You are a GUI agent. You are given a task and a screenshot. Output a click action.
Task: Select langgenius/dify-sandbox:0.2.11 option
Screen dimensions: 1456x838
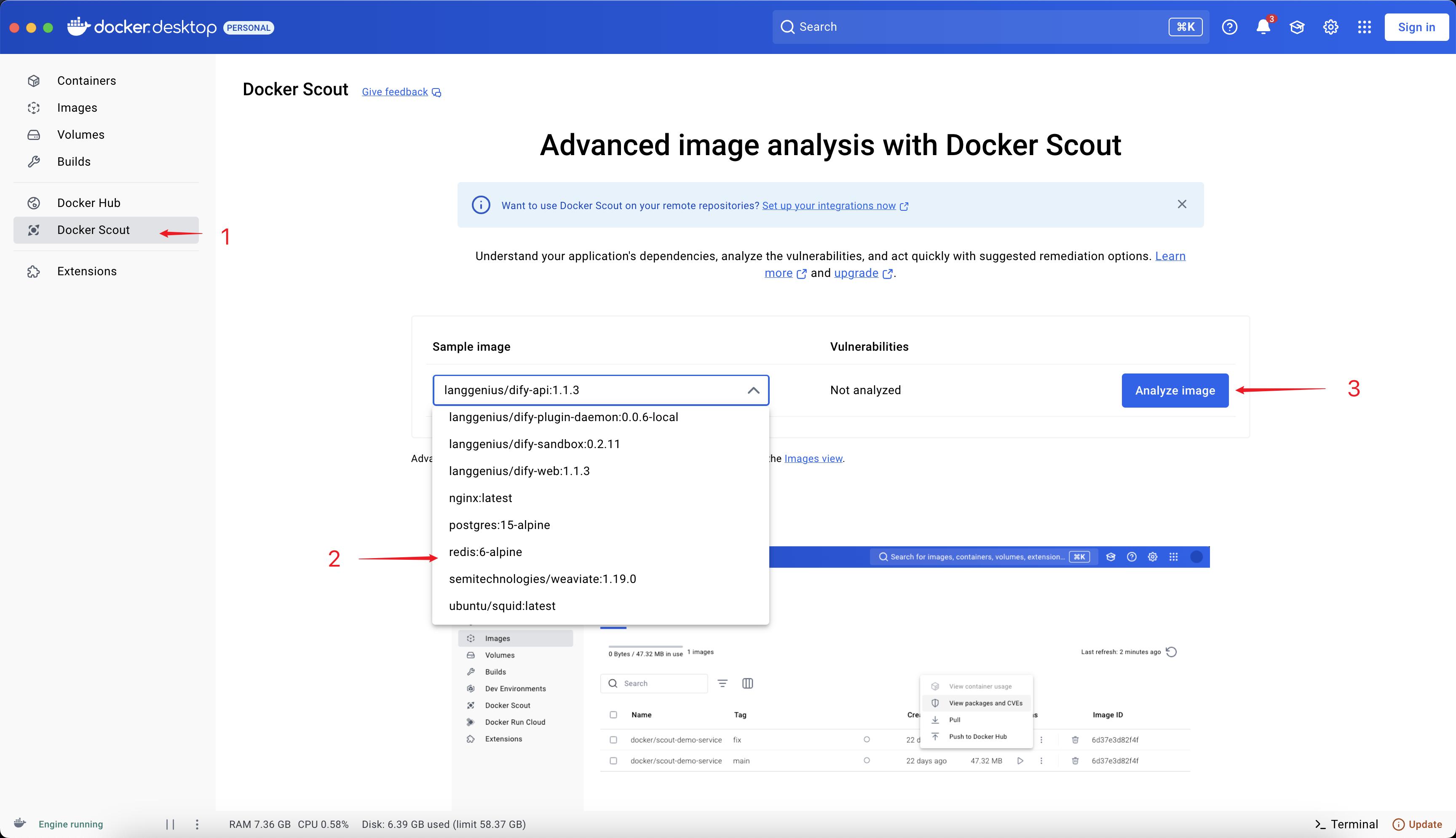click(x=601, y=444)
